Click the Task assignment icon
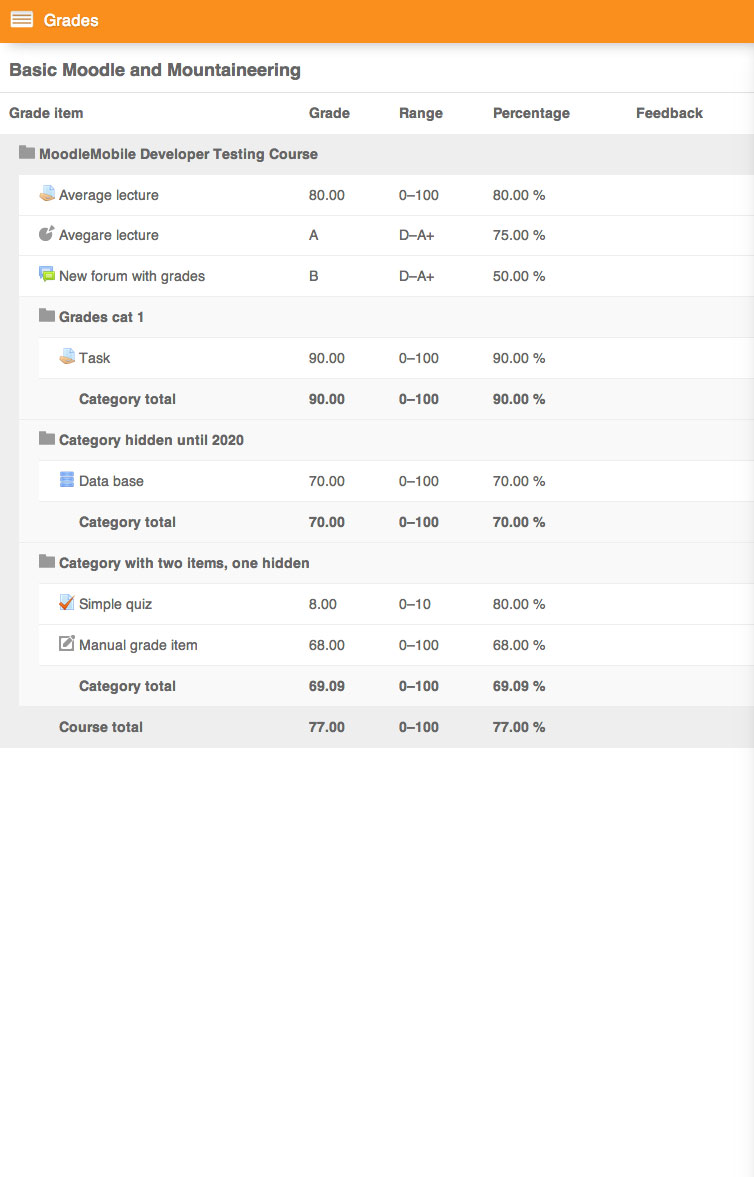754x1177 pixels. [x=67, y=357]
